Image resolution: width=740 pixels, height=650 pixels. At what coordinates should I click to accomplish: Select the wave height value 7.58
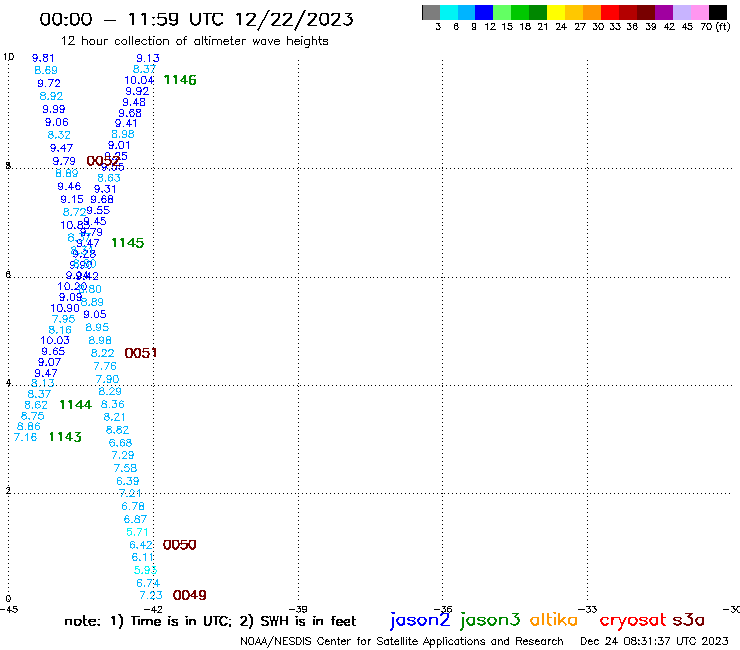[x=126, y=468]
